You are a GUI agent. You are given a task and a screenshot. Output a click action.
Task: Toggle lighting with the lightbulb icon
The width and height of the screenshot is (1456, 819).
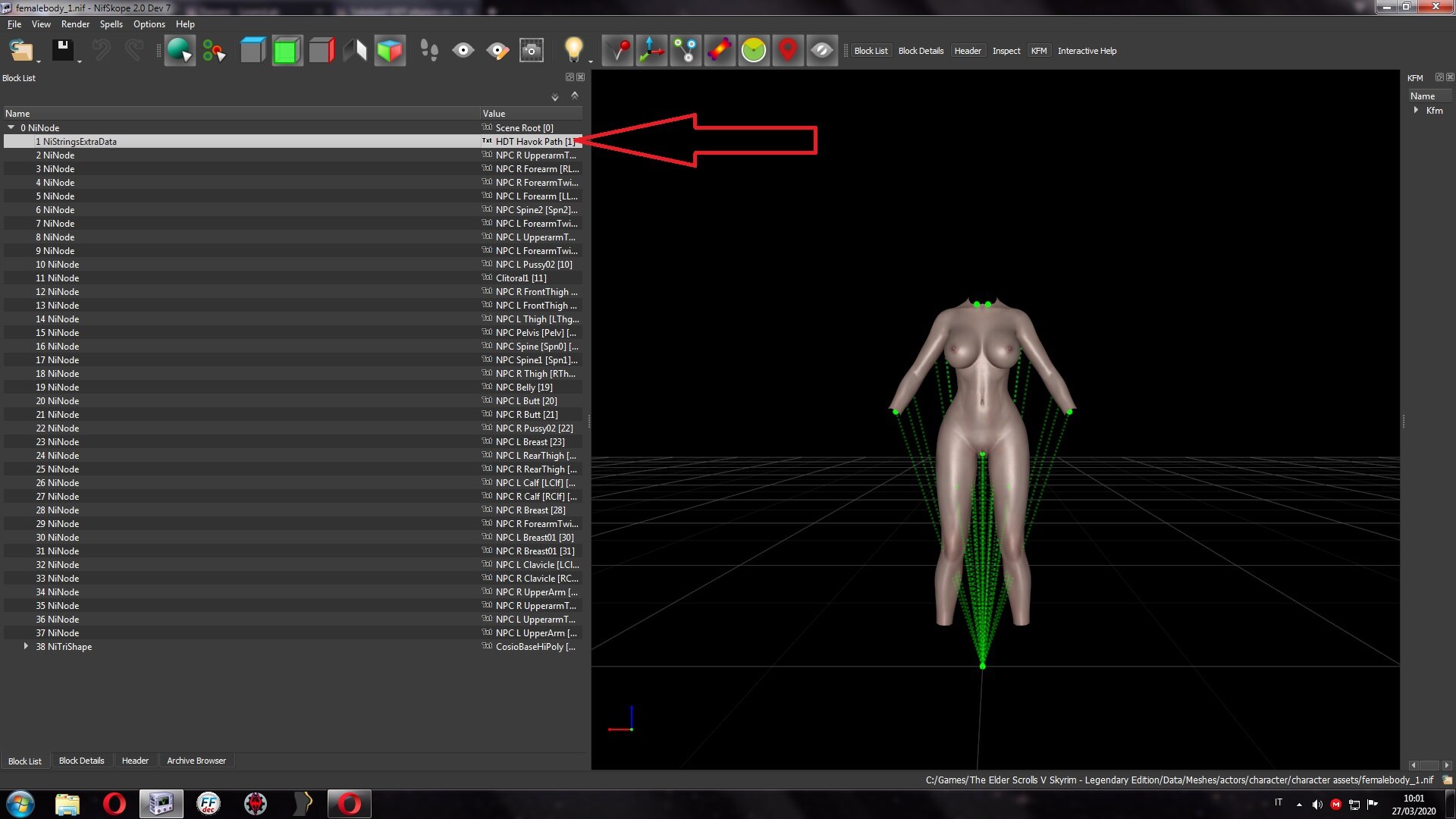point(573,49)
